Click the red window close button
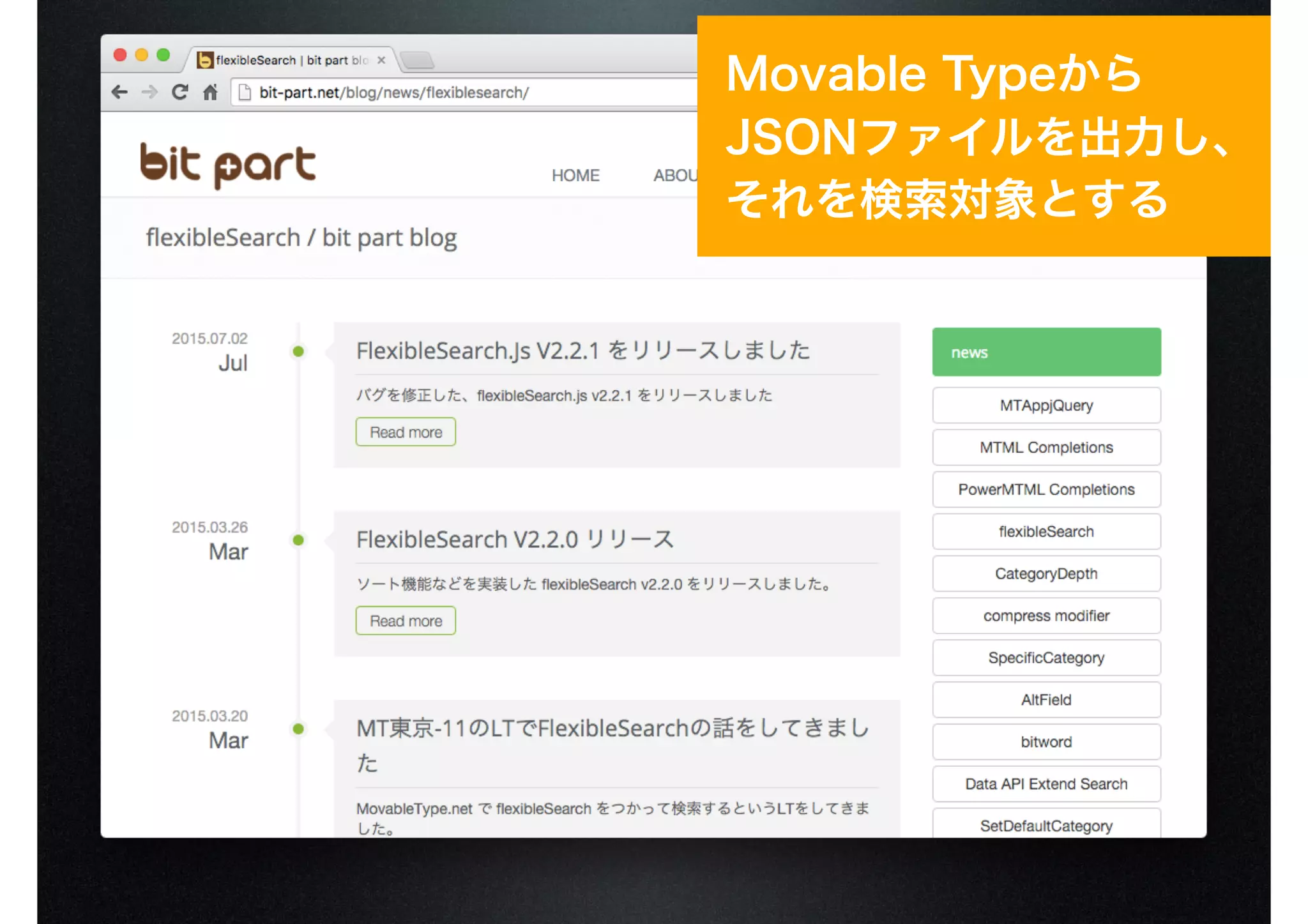Screen dimensions: 1308x924 point(120,55)
